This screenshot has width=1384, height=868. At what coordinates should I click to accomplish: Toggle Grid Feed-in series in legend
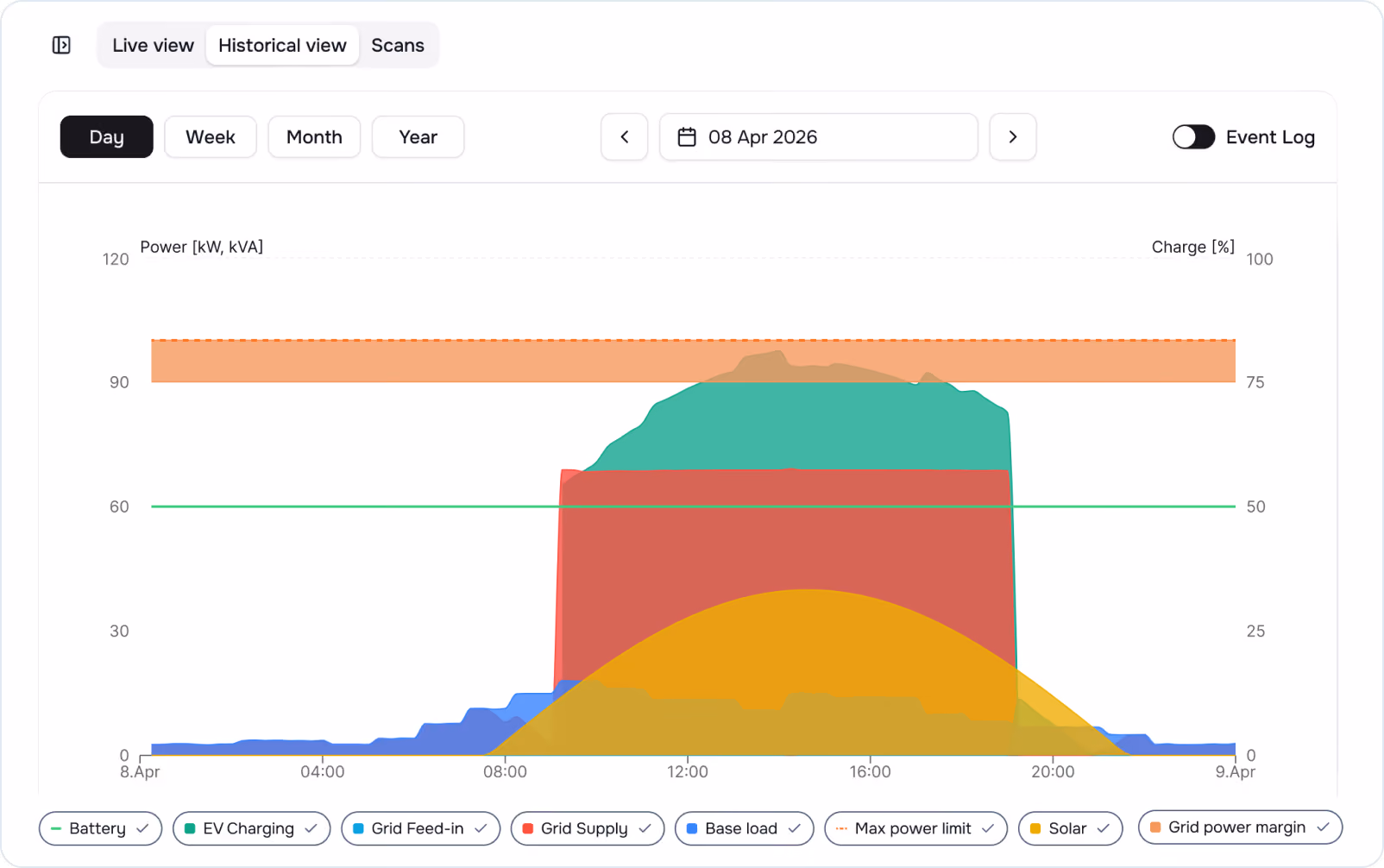click(420, 828)
